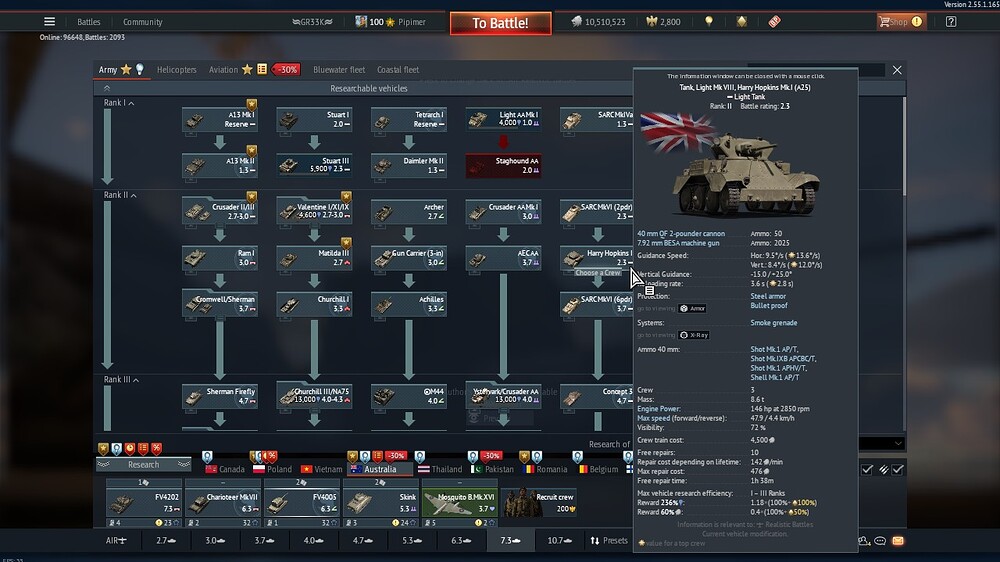The height and width of the screenshot is (562, 1000).
Task: Select the Vietnam country tab
Action: coord(321,469)
